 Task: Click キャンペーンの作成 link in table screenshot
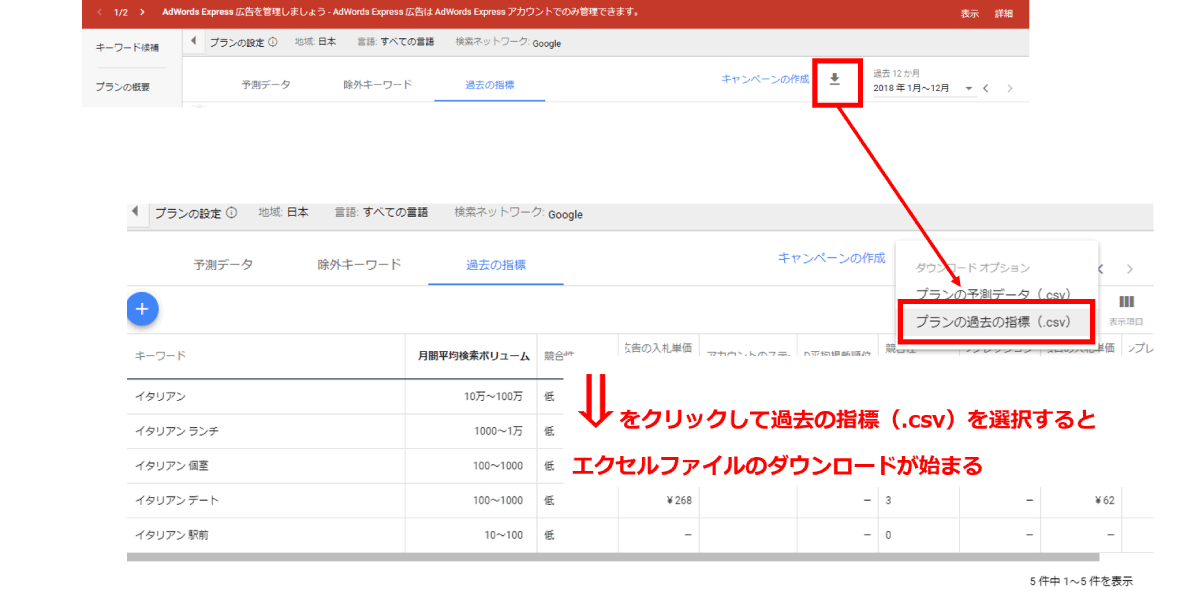(x=831, y=258)
